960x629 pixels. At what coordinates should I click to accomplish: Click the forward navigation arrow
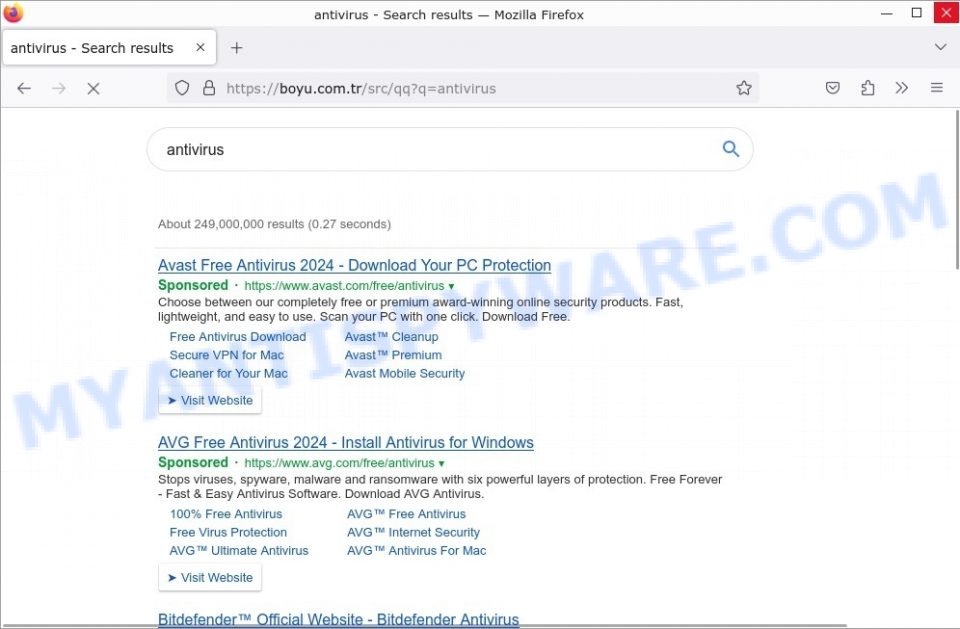pyautogui.click(x=59, y=89)
